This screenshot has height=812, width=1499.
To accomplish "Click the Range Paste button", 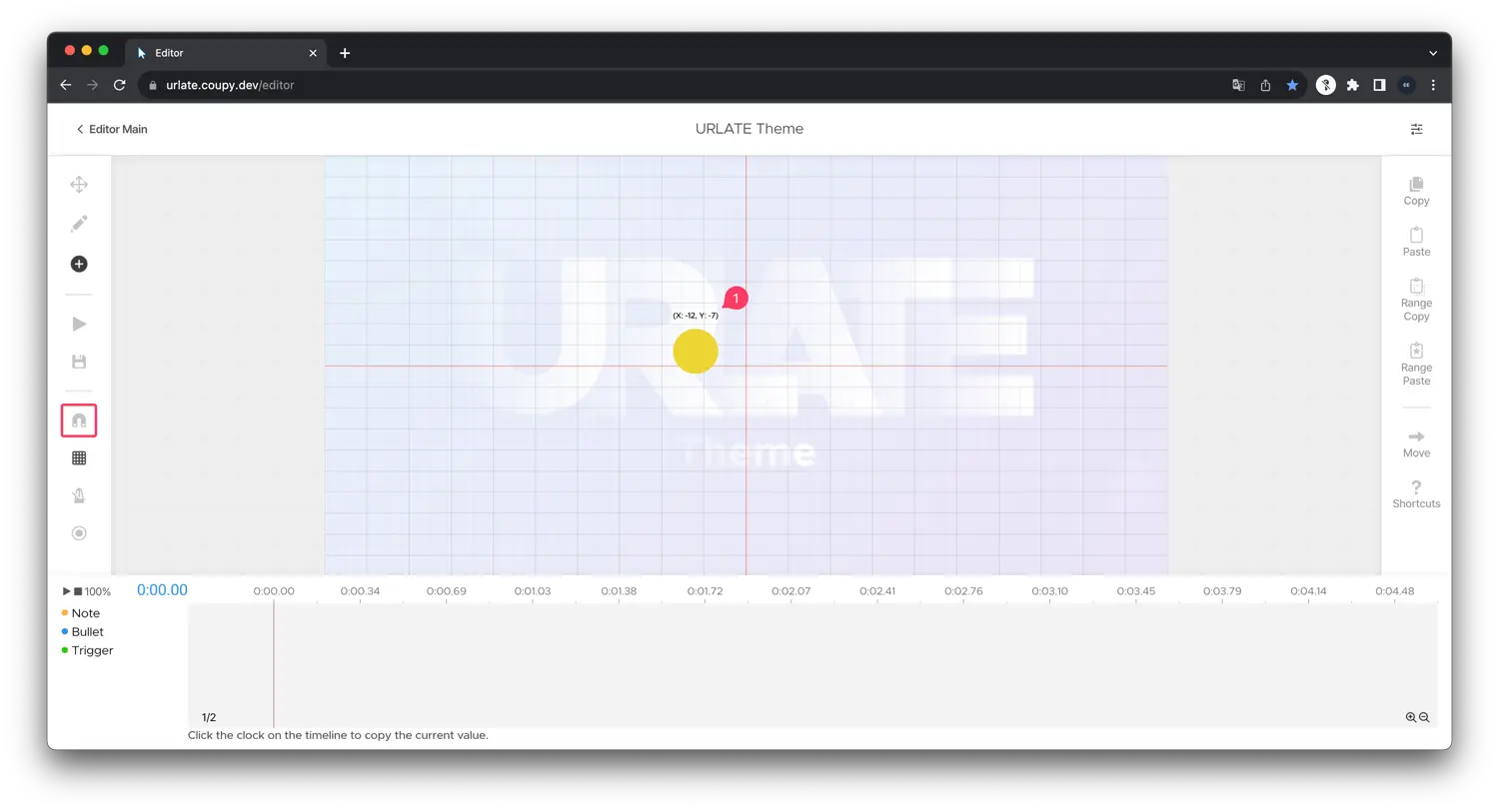I will point(1416,365).
